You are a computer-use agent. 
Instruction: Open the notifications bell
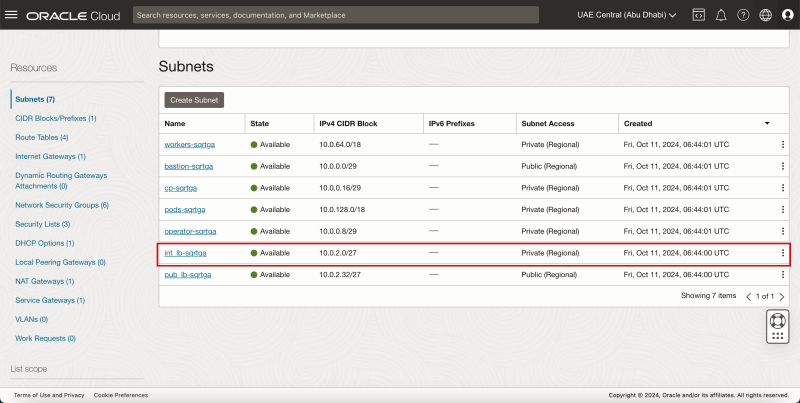(720, 15)
